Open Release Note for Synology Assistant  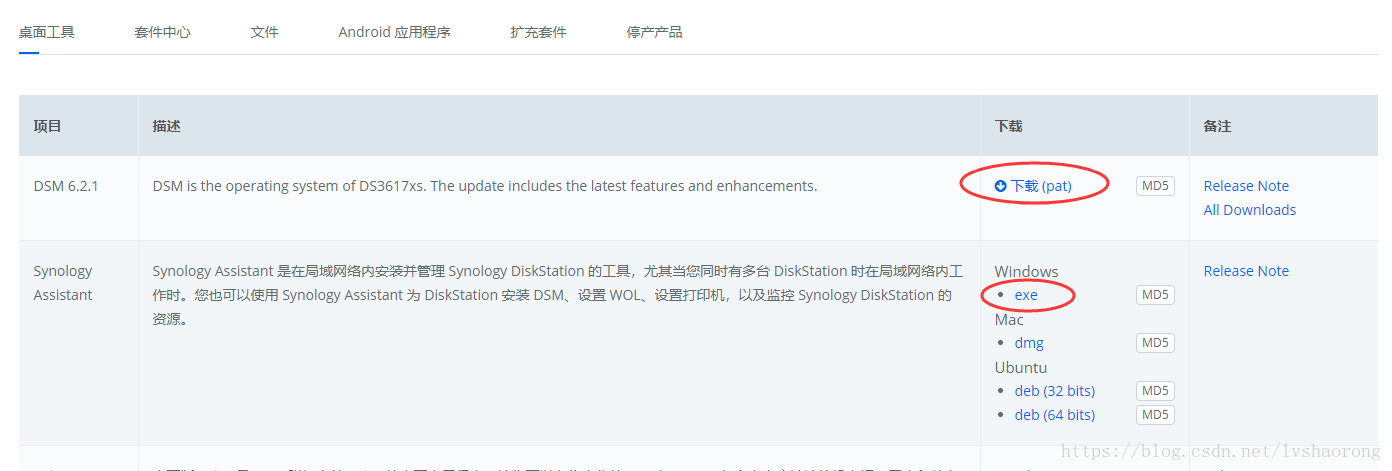pyautogui.click(x=1246, y=271)
